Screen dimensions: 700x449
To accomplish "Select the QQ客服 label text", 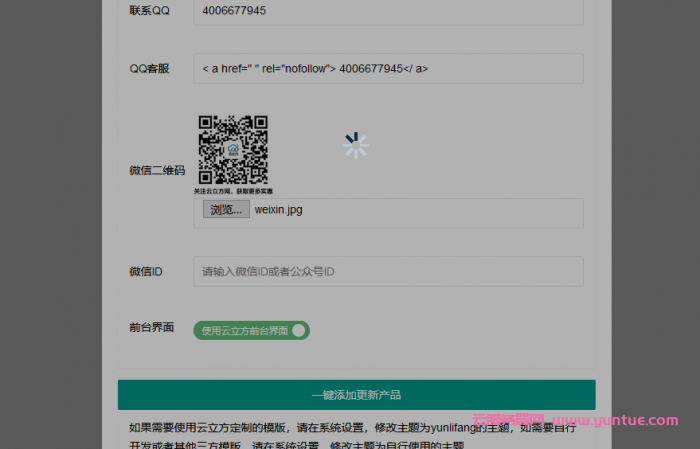I will coord(150,69).
